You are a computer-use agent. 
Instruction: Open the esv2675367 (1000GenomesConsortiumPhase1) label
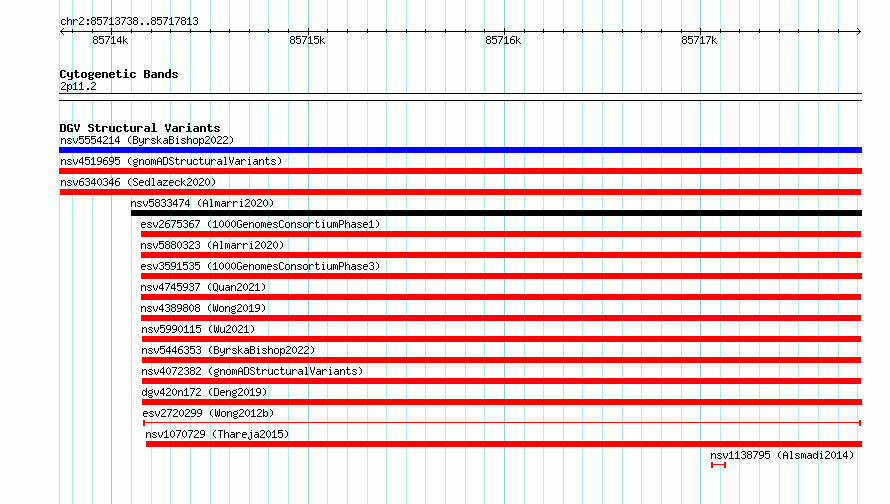click(260, 224)
